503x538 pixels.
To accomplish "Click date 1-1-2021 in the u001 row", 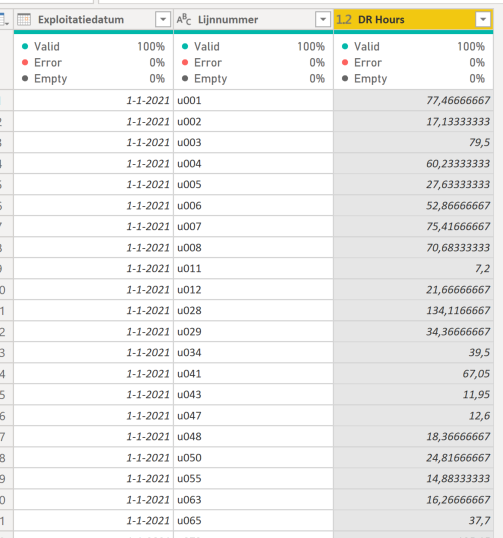I will [93, 101].
